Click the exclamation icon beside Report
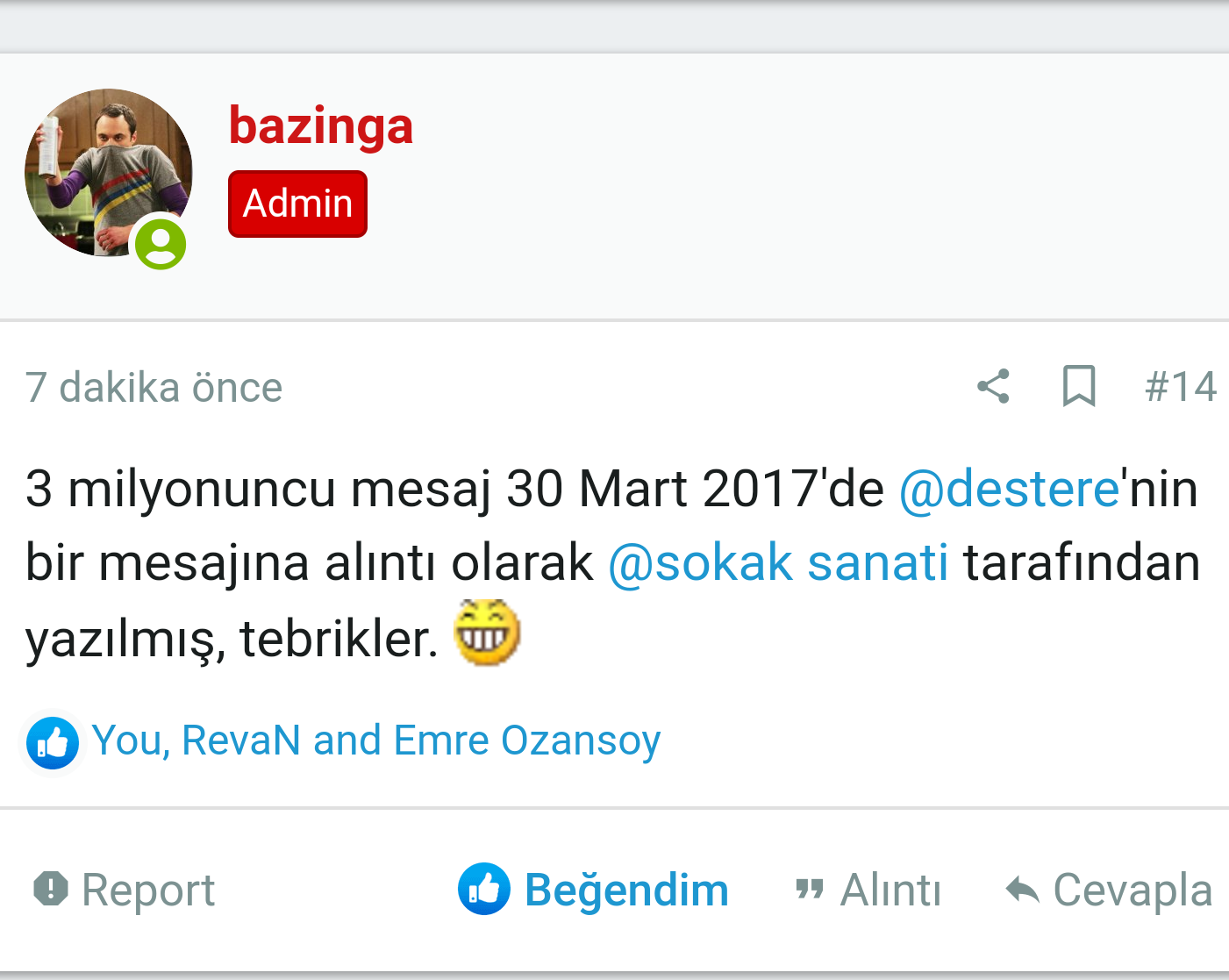Viewport: 1229px width, 980px height. click(x=51, y=889)
